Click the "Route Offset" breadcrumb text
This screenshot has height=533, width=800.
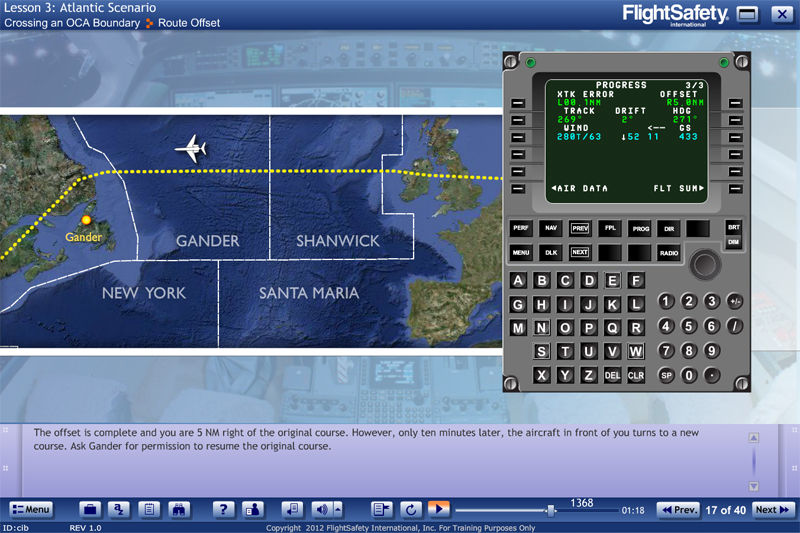[189, 23]
